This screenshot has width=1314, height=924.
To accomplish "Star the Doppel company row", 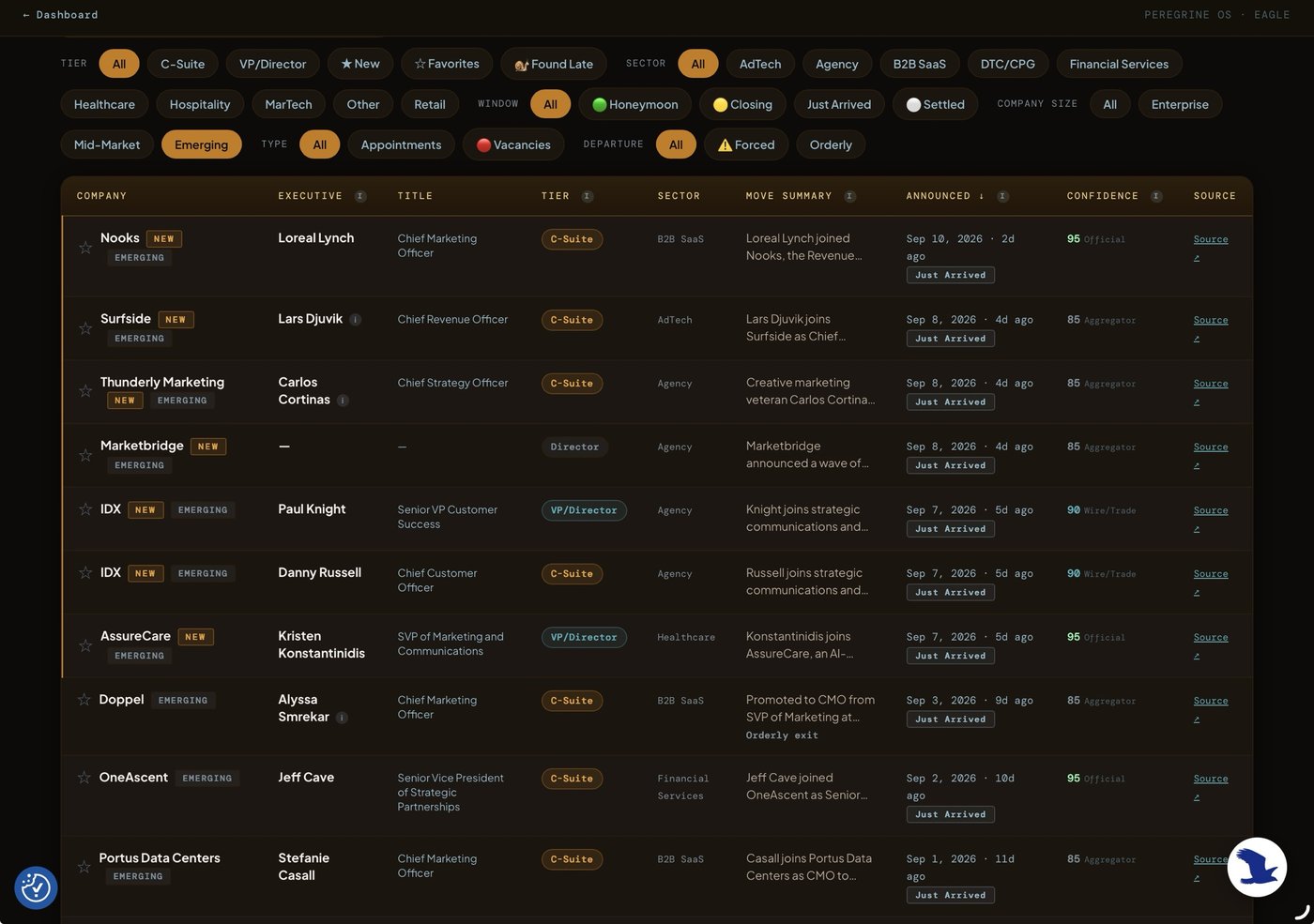I will point(84,700).
